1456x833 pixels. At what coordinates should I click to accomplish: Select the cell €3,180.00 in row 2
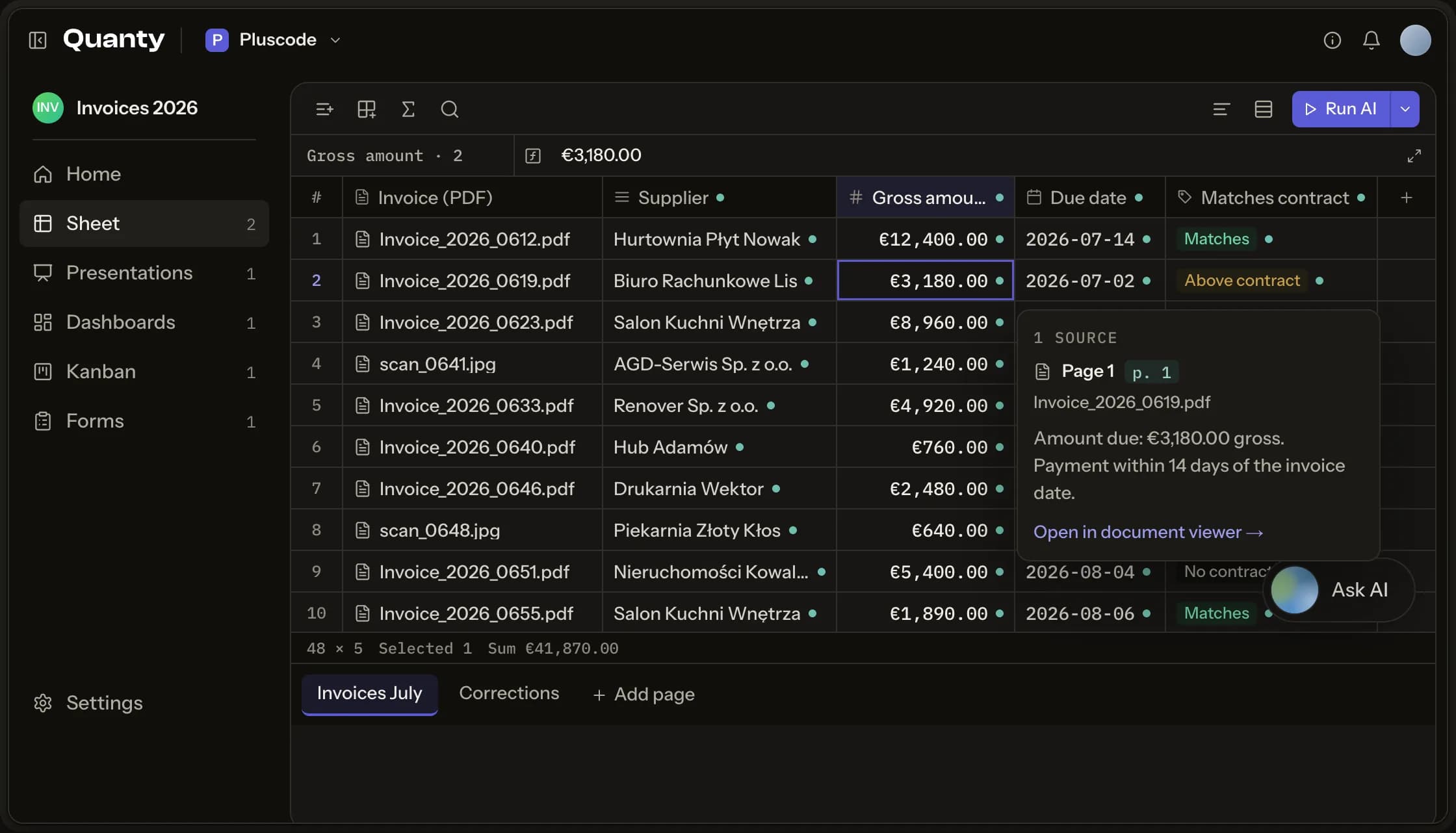[x=926, y=281]
